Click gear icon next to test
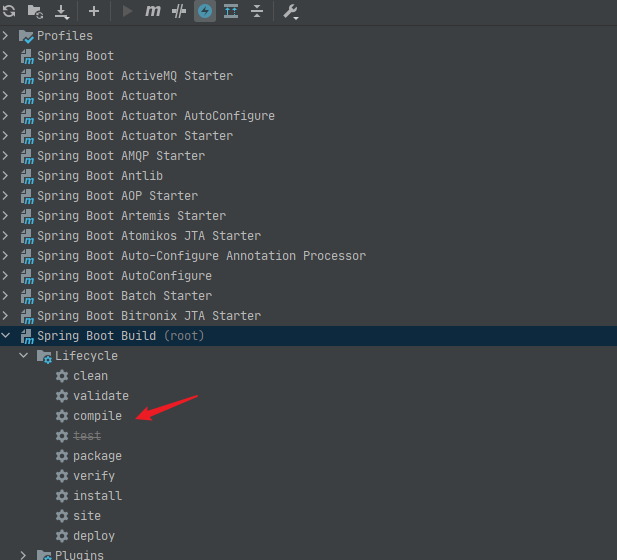617x560 pixels. pyautogui.click(x=62, y=436)
